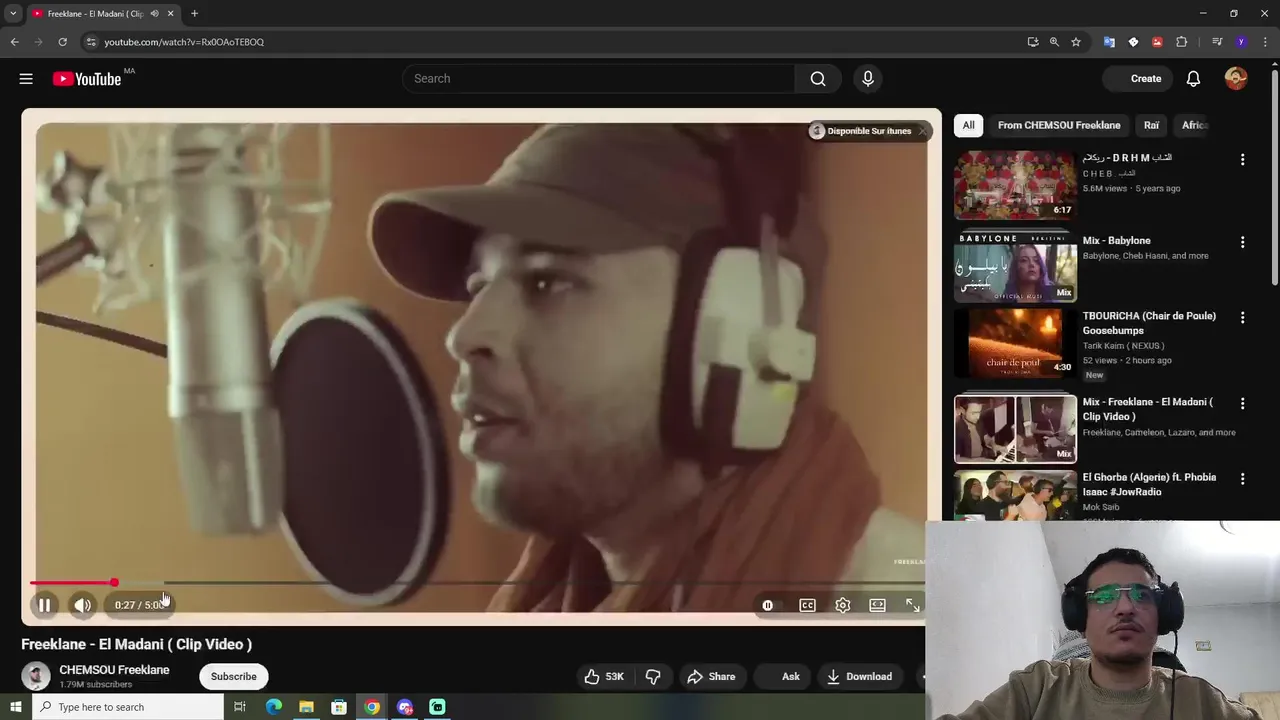Launch Microsoft Edge from the taskbar

273,707
